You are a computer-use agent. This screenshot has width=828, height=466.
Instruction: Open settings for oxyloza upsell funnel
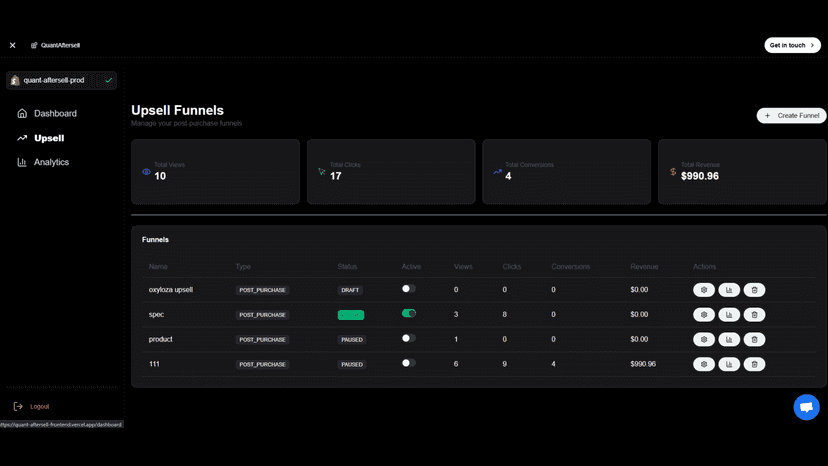pos(704,290)
